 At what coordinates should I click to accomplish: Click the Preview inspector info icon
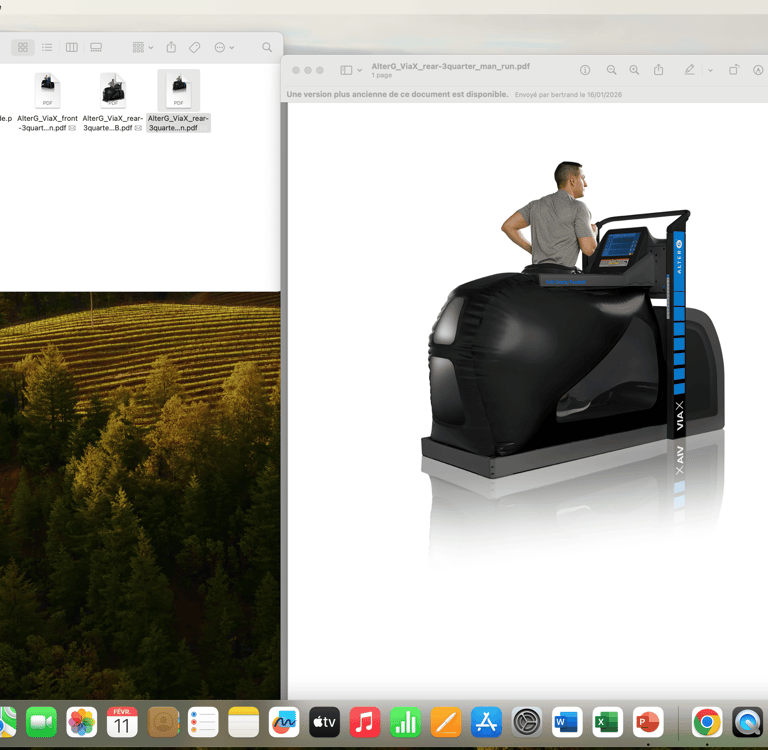(x=585, y=70)
